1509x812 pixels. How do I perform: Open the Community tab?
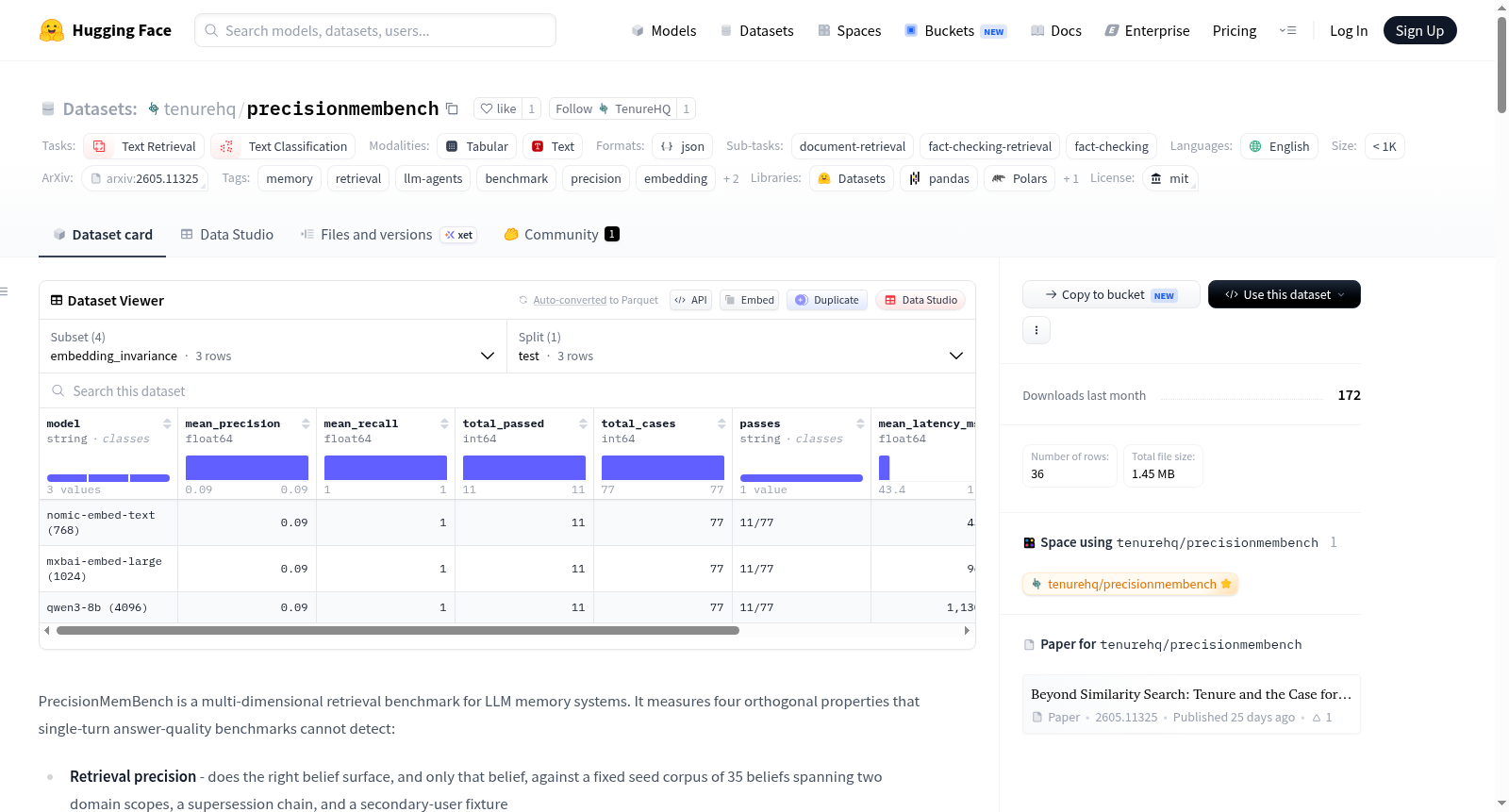tap(561, 234)
